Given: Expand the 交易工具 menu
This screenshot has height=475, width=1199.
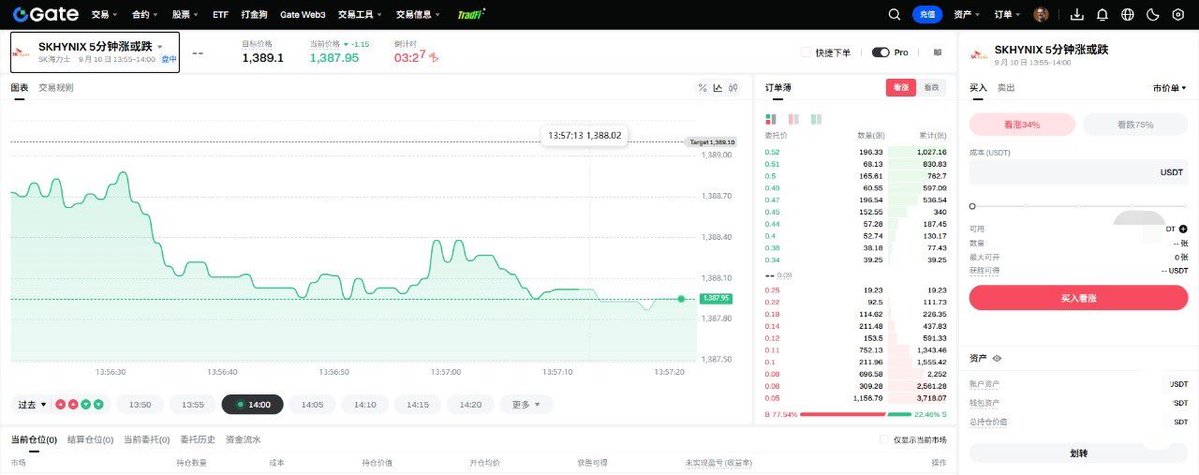Looking at the screenshot, I should coord(361,15).
